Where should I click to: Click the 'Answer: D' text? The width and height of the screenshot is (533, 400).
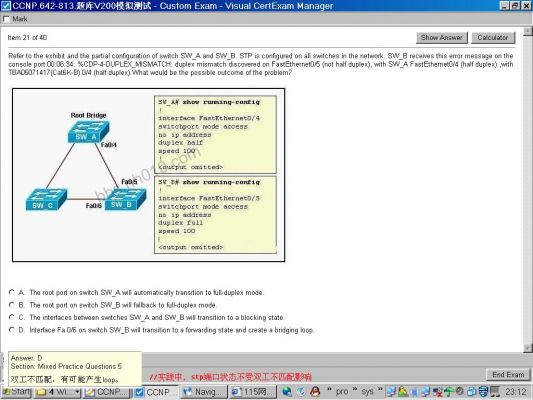click(27, 358)
